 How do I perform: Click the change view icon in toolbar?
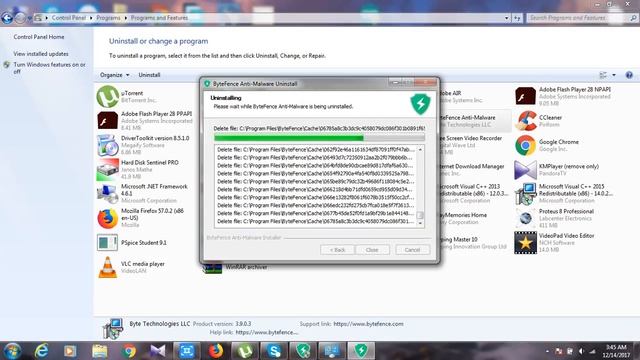(x=603, y=75)
